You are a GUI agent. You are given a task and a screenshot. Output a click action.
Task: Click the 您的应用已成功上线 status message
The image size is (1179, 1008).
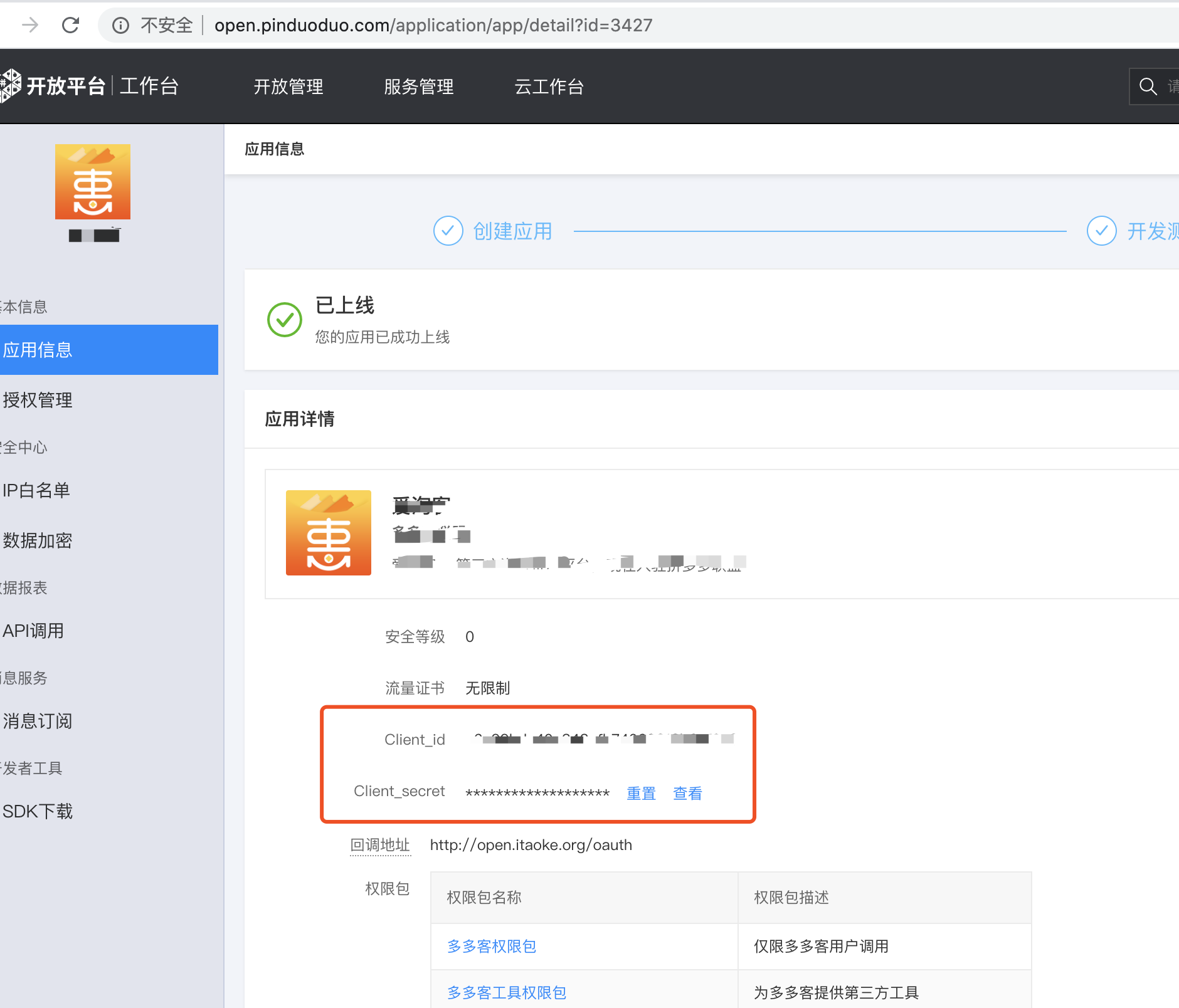click(x=383, y=337)
